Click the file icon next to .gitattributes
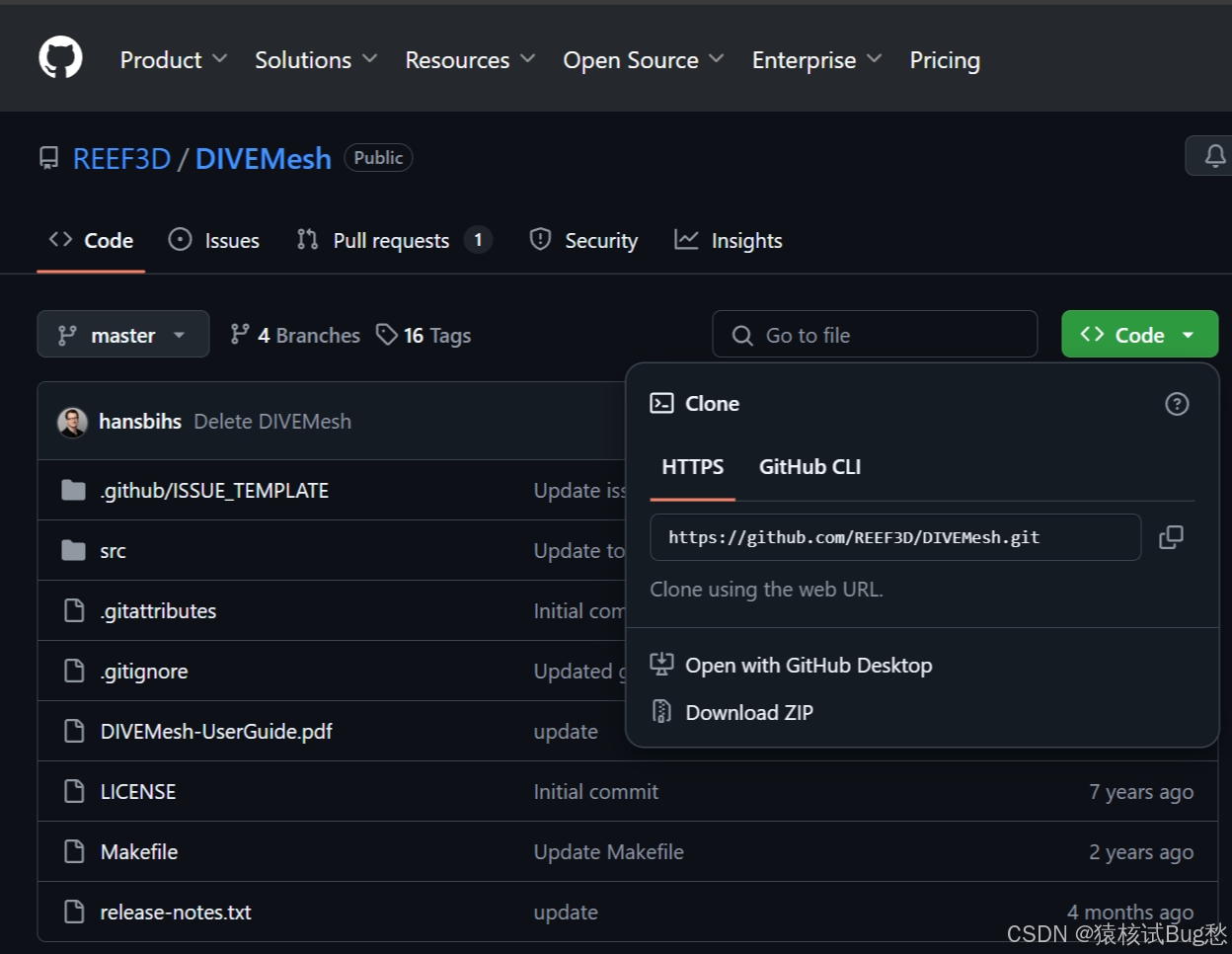 tap(74, 610)
